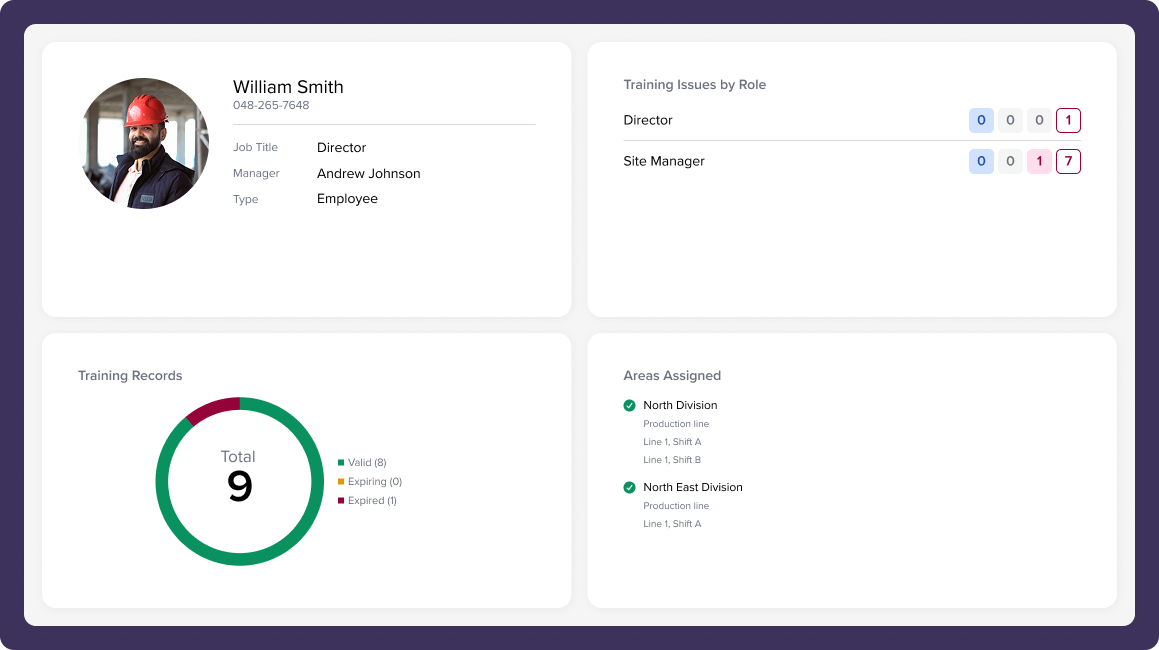This screenshot has width=1159, height=650.
Task: Click Site Manager's red outlined badge showing 7
Action: (x=1068, y=162)
